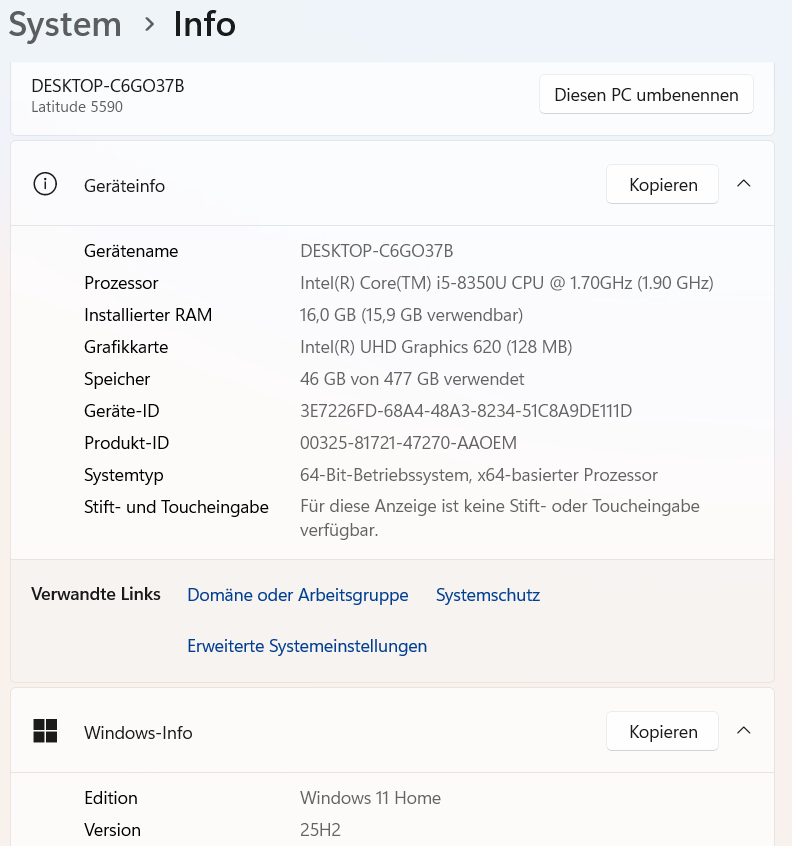Viewport: 792px width, 846px height.
Task: Click the version value 25H2
Action: pyautogui.click(x=320, y=830)
